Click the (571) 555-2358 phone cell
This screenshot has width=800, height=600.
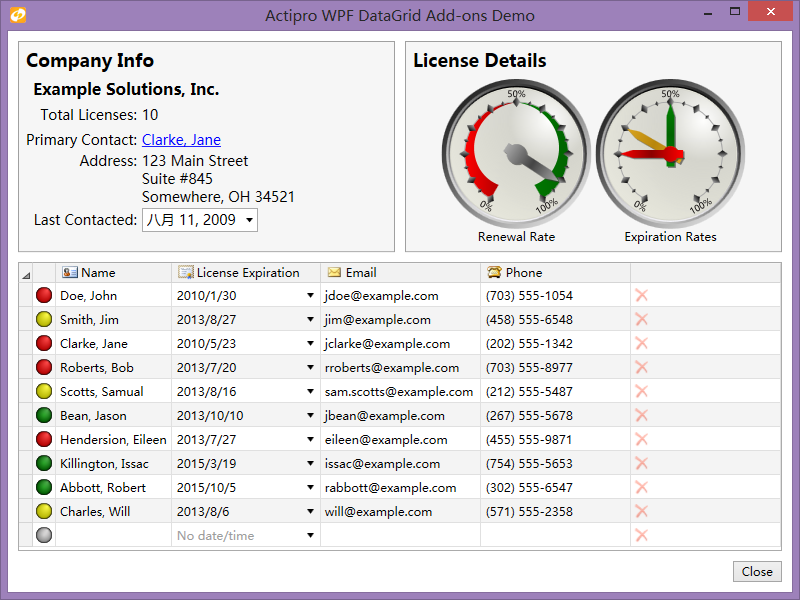556,511
